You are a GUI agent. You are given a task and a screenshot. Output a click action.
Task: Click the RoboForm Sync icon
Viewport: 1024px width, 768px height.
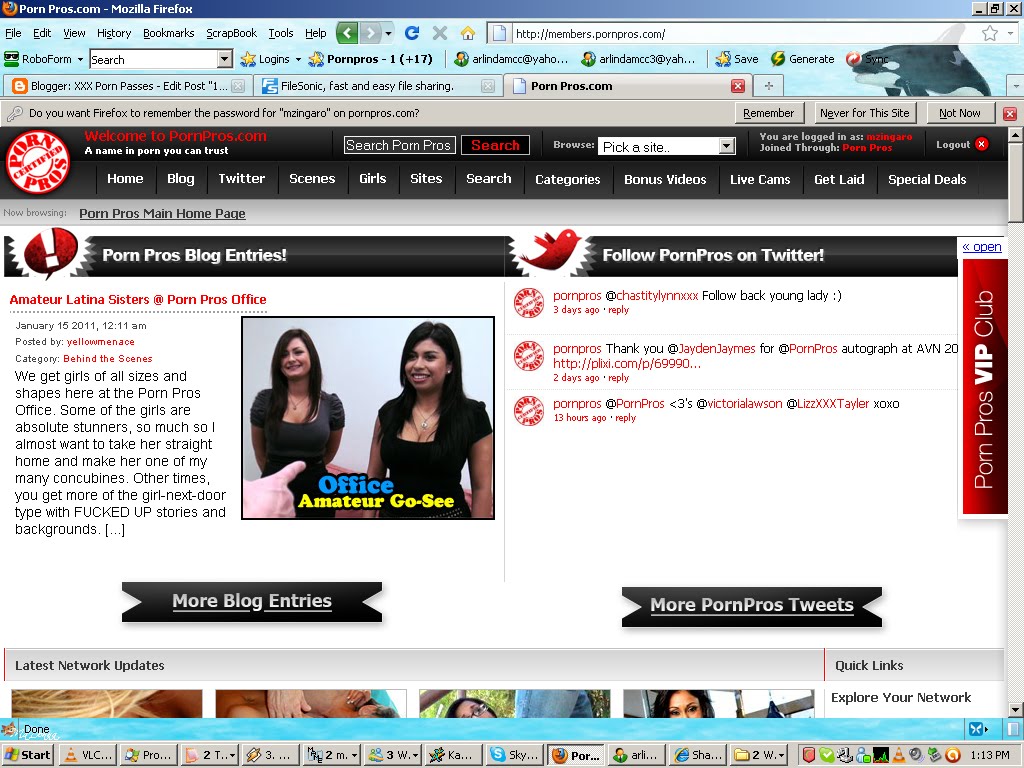click(x=867, y=59)
